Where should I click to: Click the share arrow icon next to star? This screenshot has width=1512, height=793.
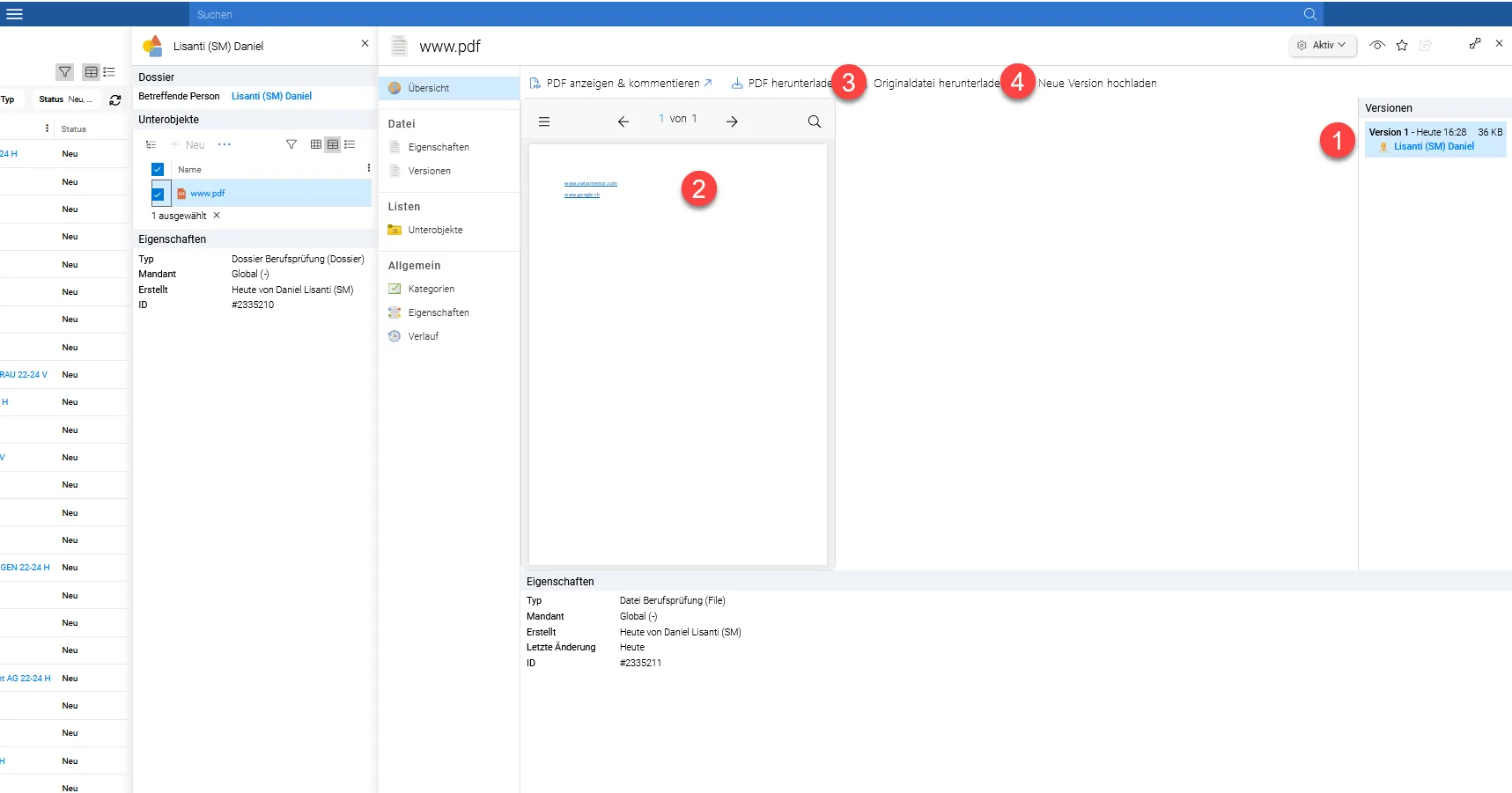1426,45
